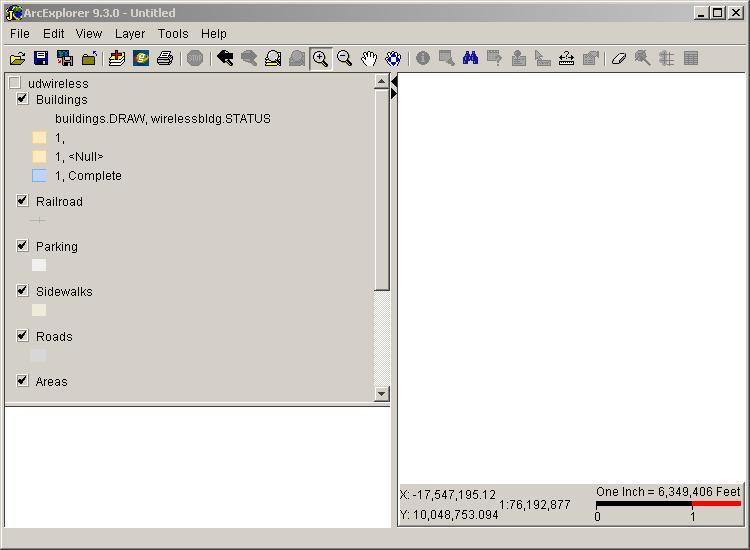
Task: Open the View menu
Action: (x=89, y=34)
